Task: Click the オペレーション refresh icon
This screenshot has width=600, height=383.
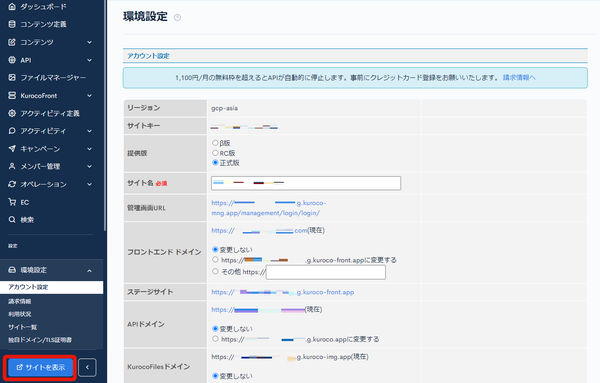Action: [12, 184]
